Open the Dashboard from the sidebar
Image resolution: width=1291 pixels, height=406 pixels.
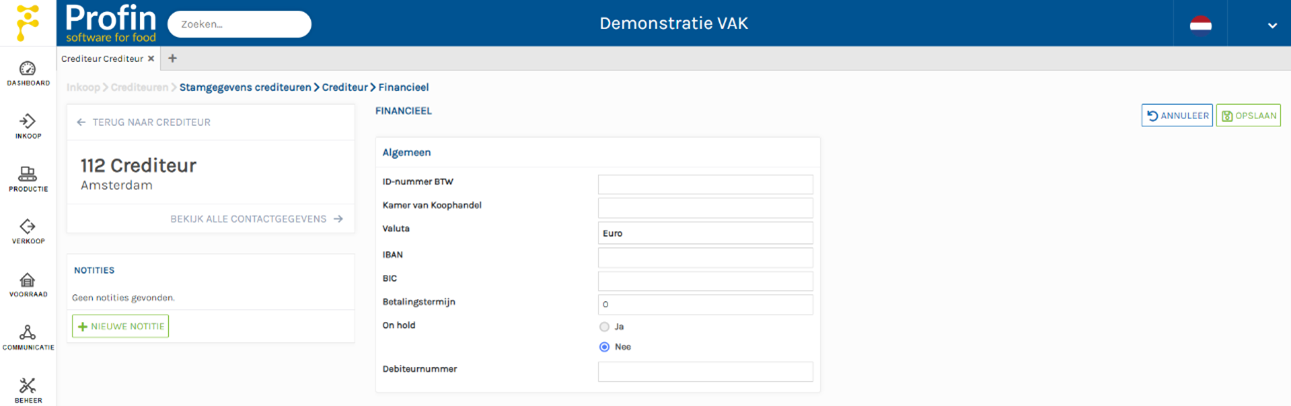(28, 69)
